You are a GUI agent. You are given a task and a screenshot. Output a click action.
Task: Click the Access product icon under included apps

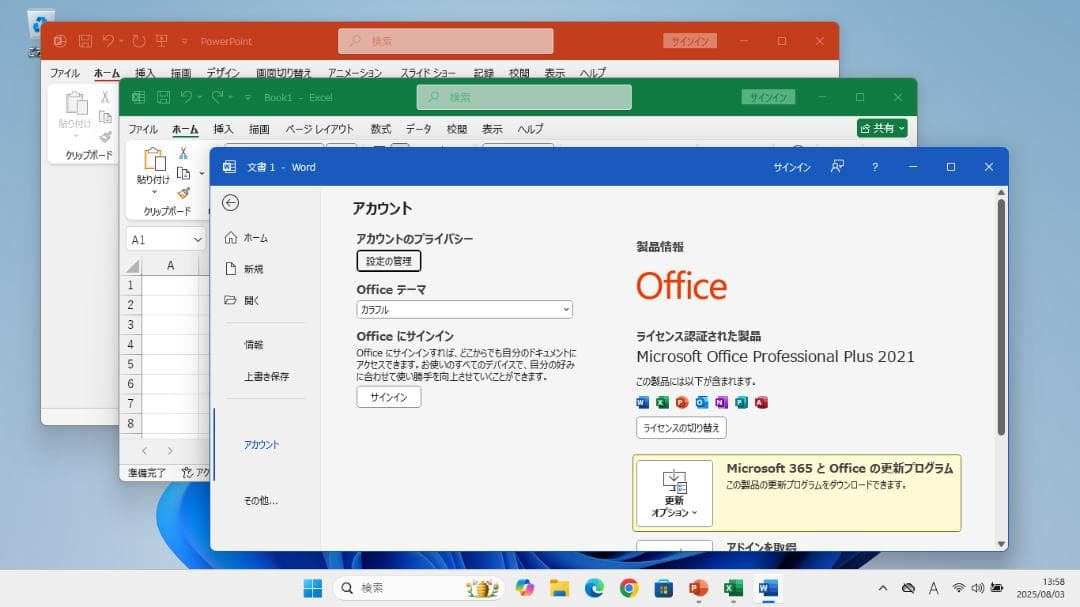pos(761,402)
